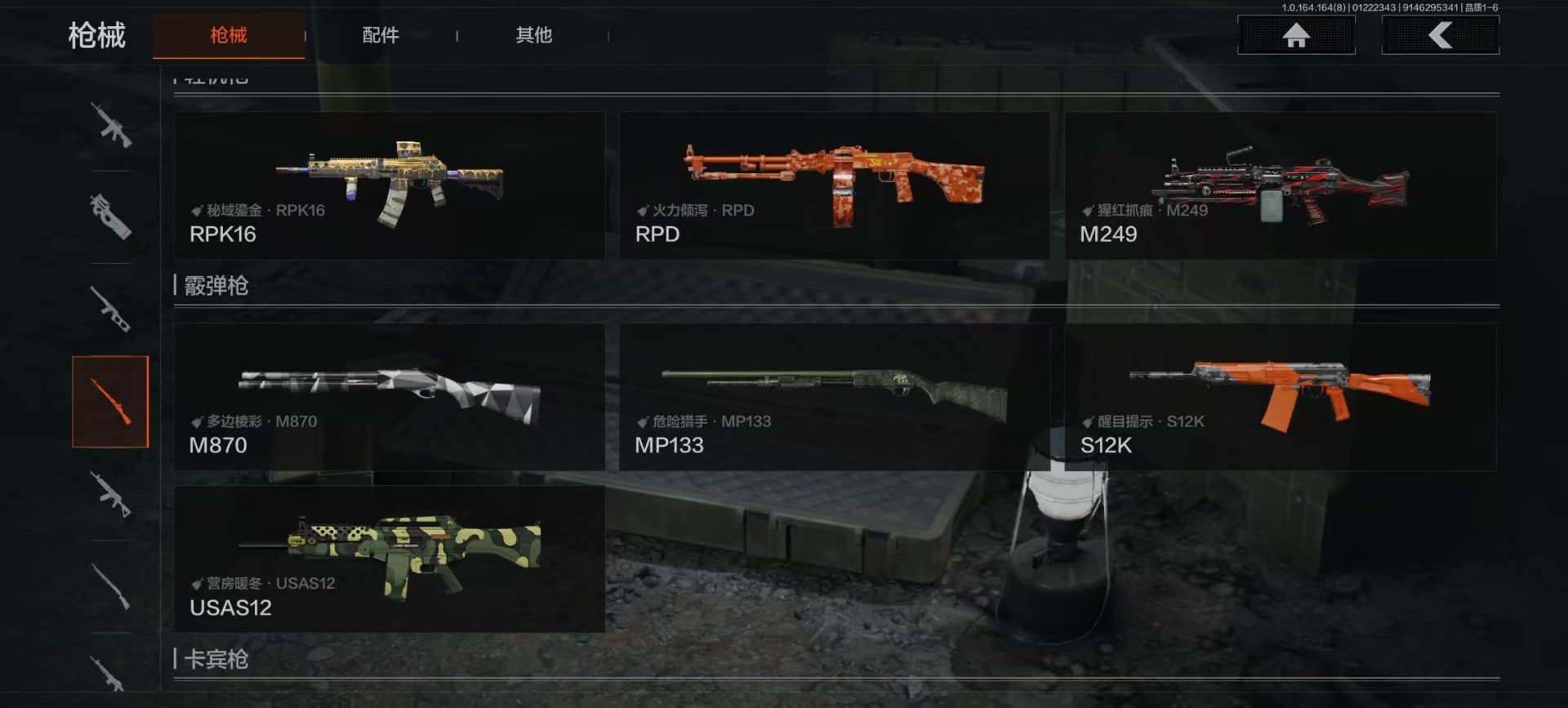The image size is (1568, 708).
Task: Select the M870 shotgun card
Action: click(x=390, y=397)
